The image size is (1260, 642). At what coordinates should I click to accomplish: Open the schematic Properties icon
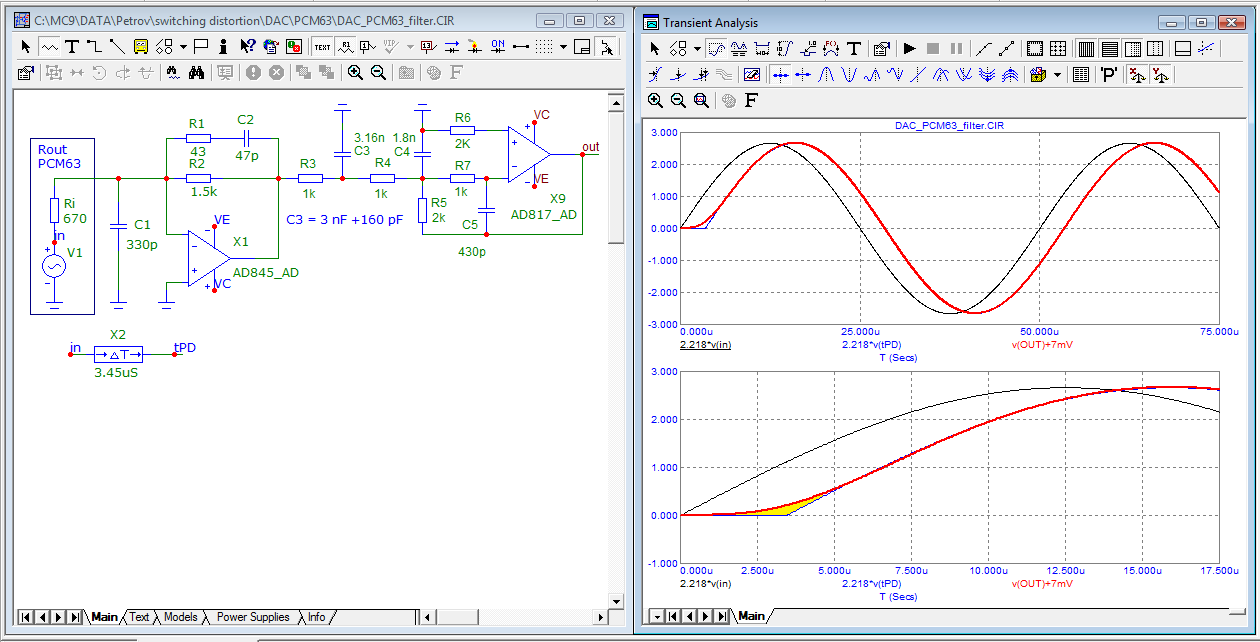(25, 73)
